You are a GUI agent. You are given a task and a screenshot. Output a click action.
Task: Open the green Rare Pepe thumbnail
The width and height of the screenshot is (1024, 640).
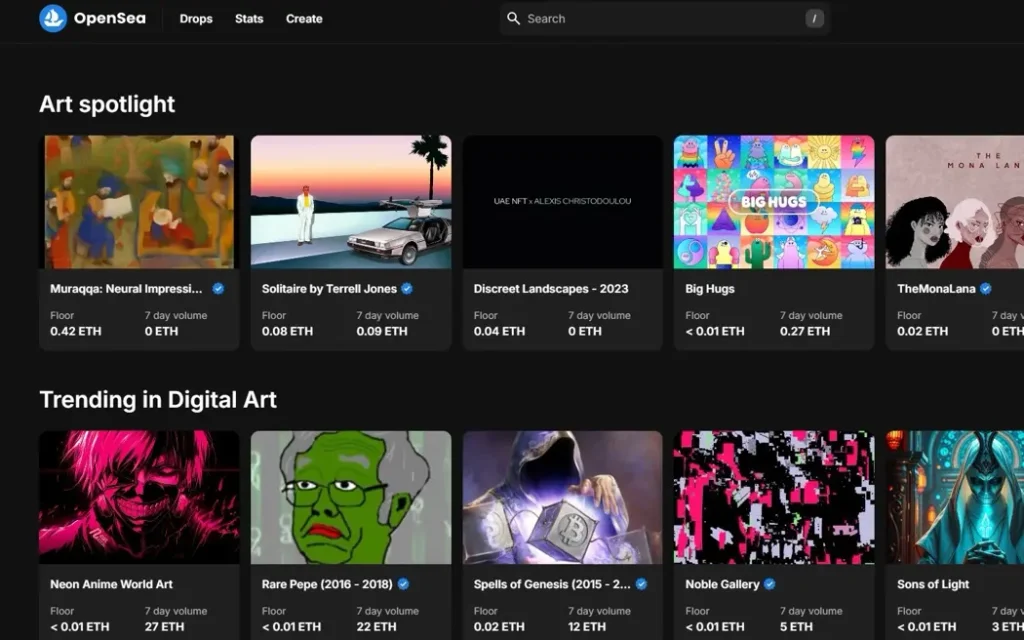[x=351, y=497]
